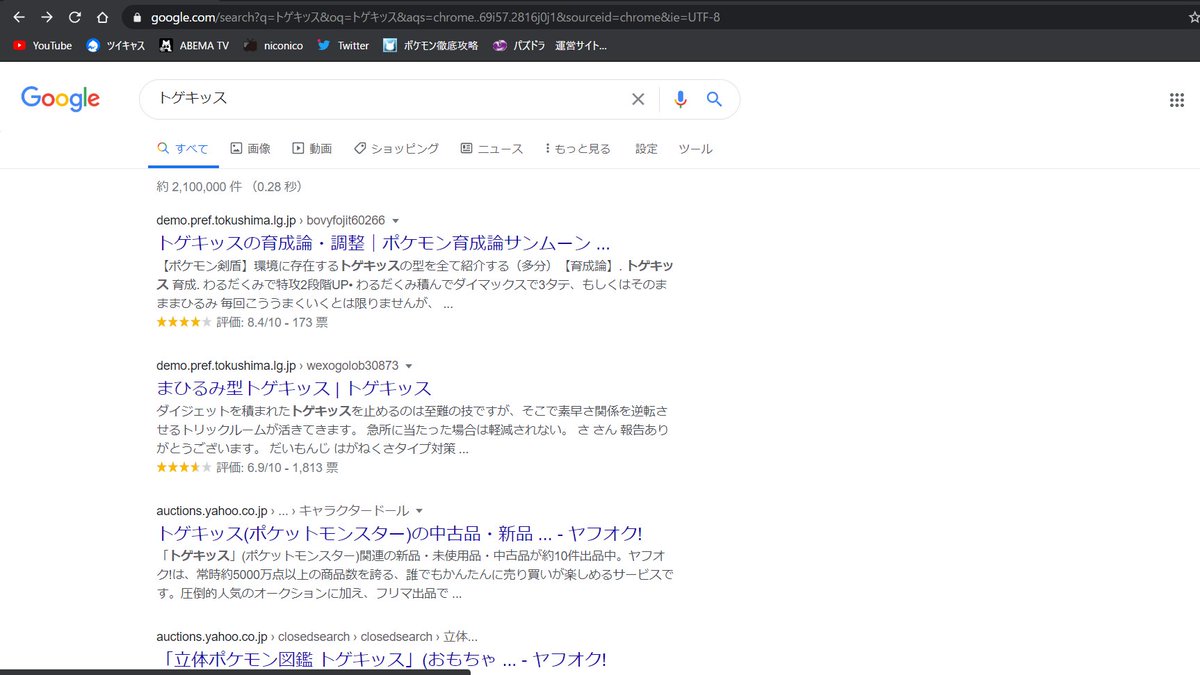Click the 評価: 8.4/10 - 173 票 rating
Screen dimensions: 1200x675
272,322
